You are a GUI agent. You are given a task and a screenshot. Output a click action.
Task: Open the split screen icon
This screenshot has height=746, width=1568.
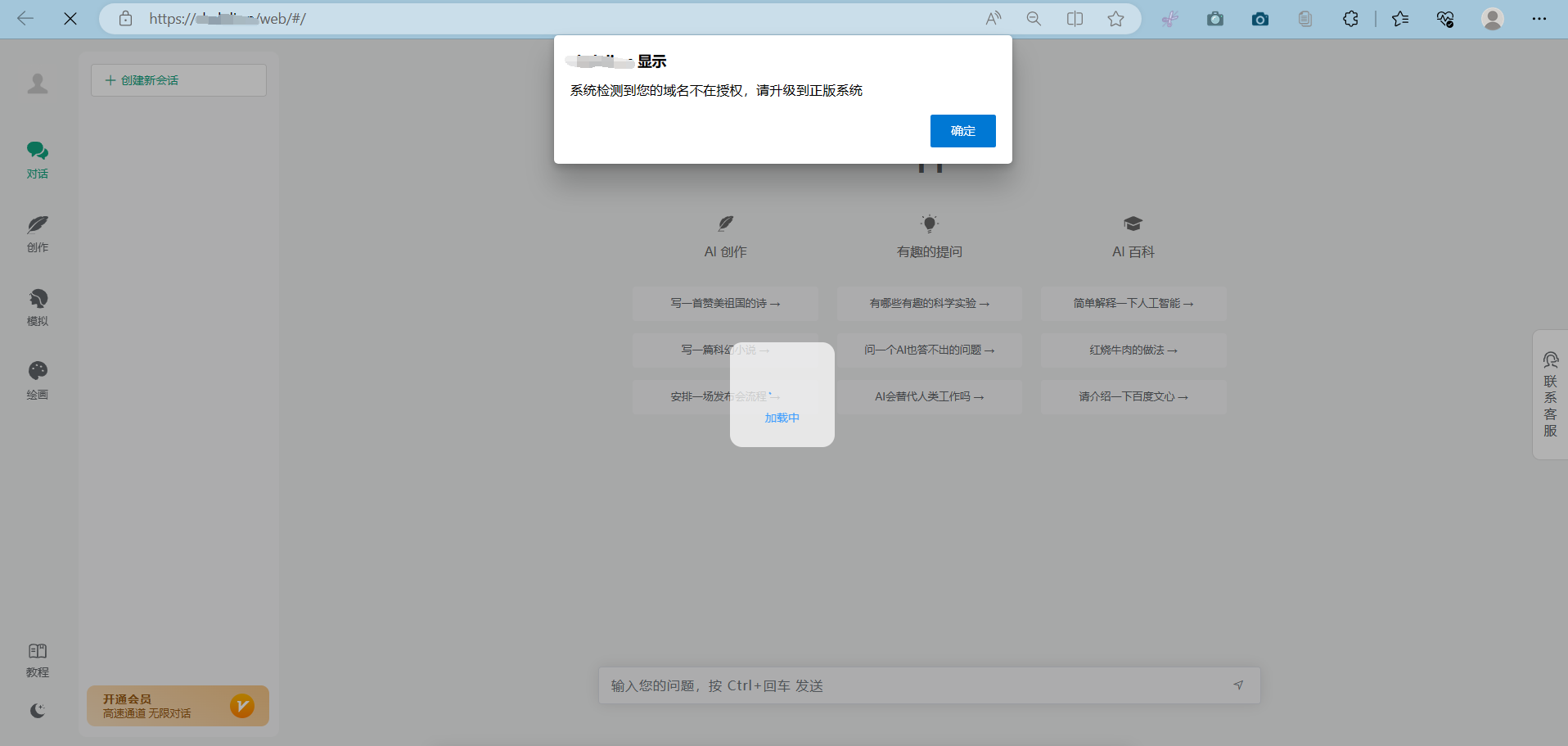(x=1075, y=18)
